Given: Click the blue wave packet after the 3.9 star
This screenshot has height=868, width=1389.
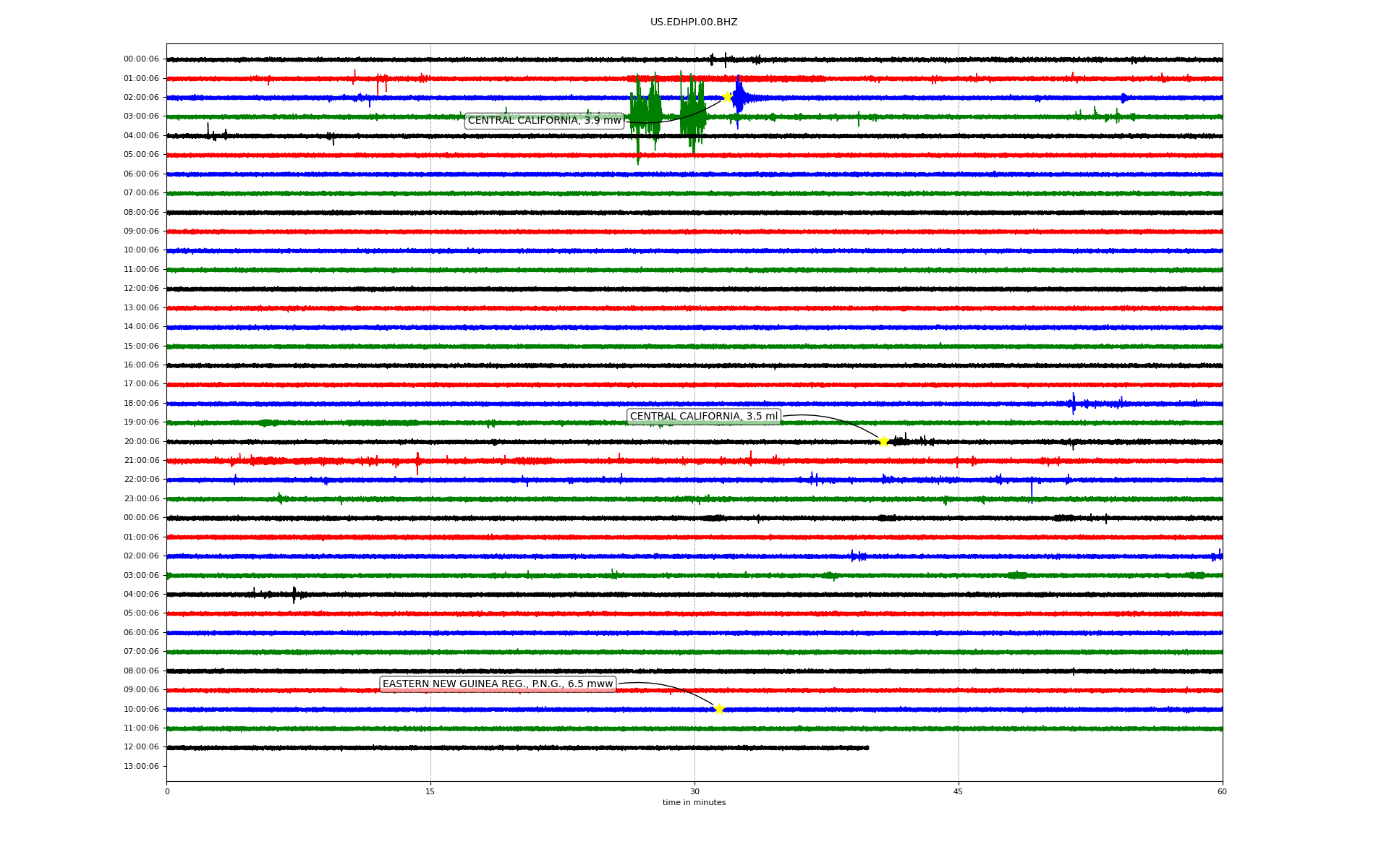Looking at the screenshot, I should coord(741,98).
